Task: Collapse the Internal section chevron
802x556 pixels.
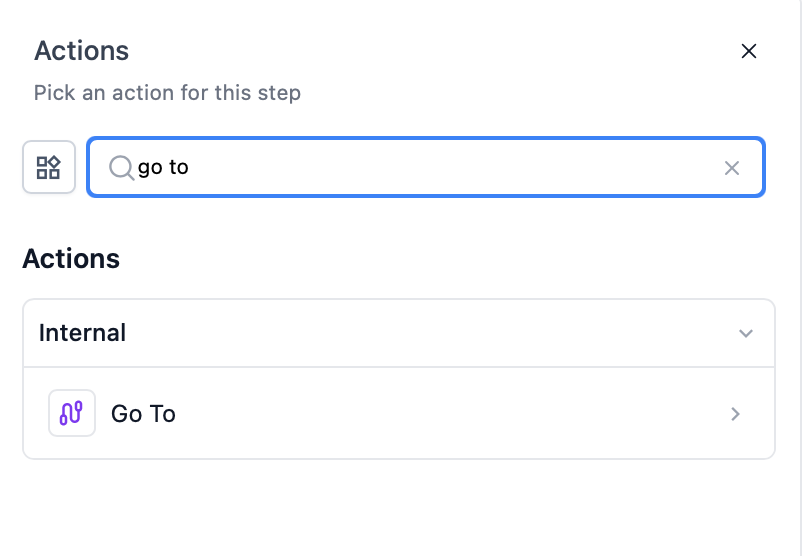Action: click(x=745, y=333)
